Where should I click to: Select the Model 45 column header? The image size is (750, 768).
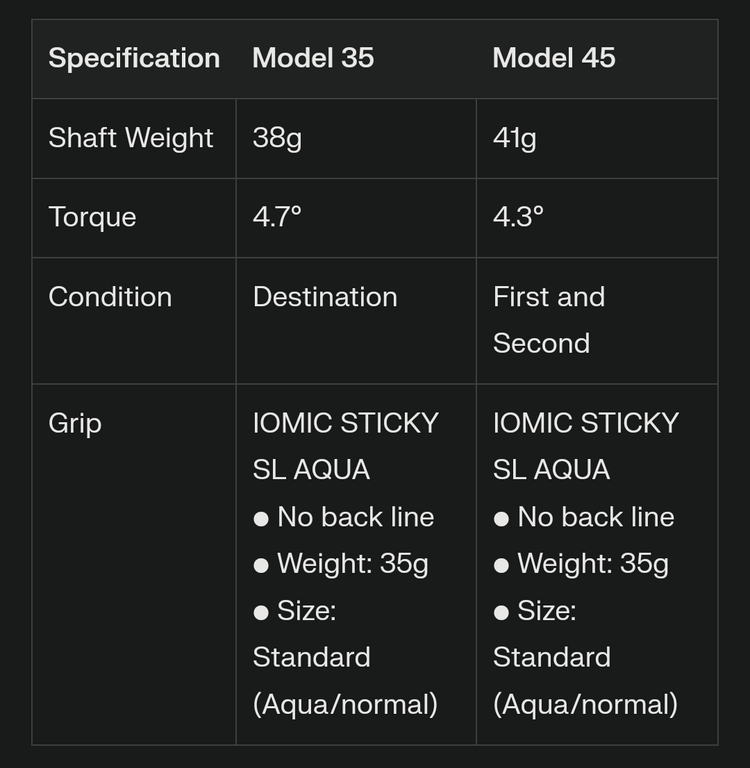pyautogui.click(x=553, y=58)
